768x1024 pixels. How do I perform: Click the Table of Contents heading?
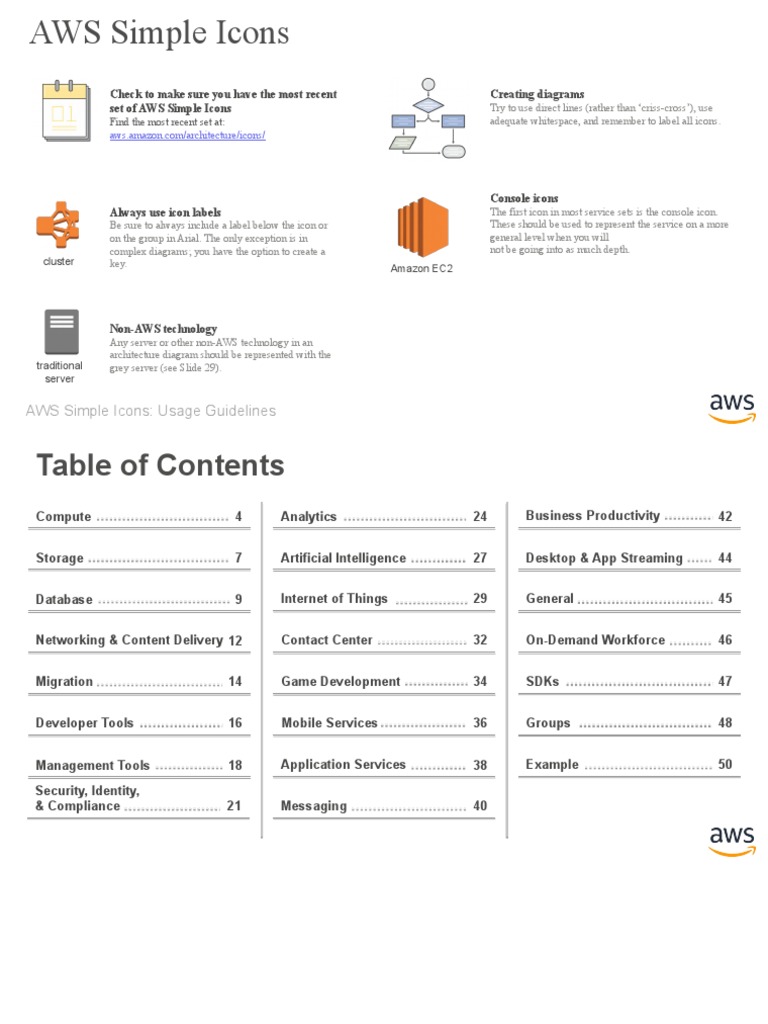pyautogui.click(x=160, y=466)
